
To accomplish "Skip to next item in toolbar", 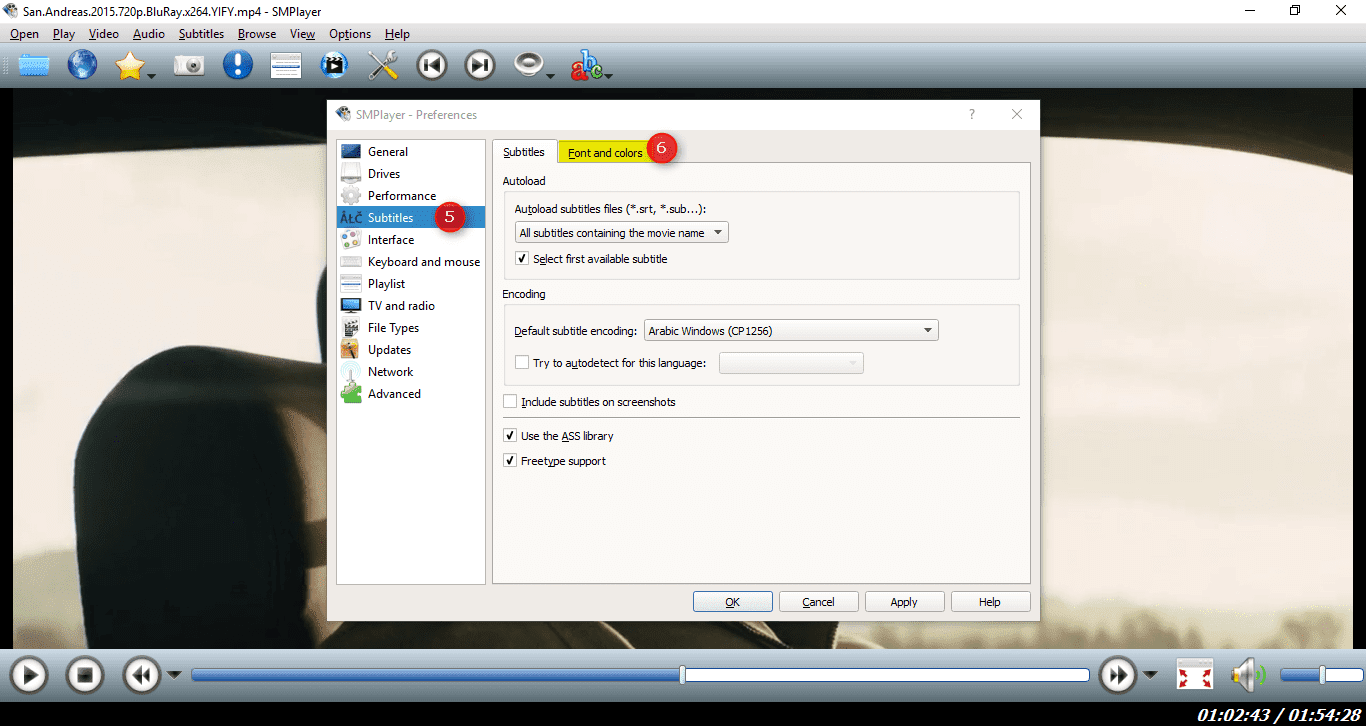I will 480,66.
